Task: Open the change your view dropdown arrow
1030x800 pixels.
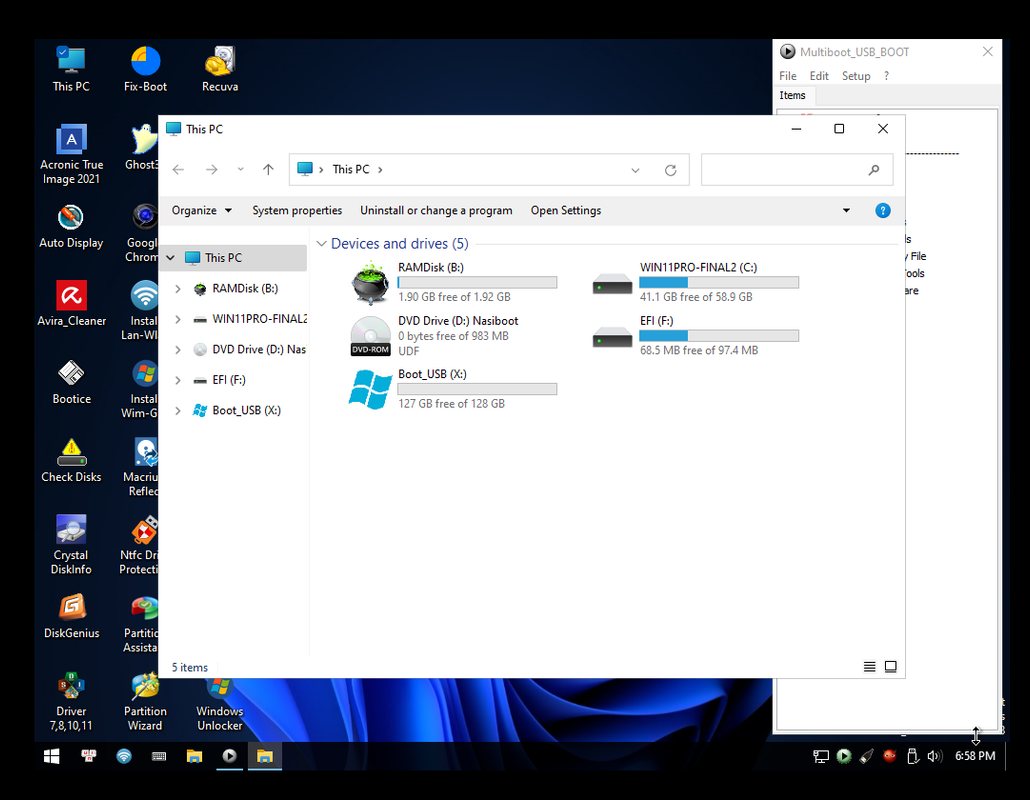Action: (x=846, y=210)
